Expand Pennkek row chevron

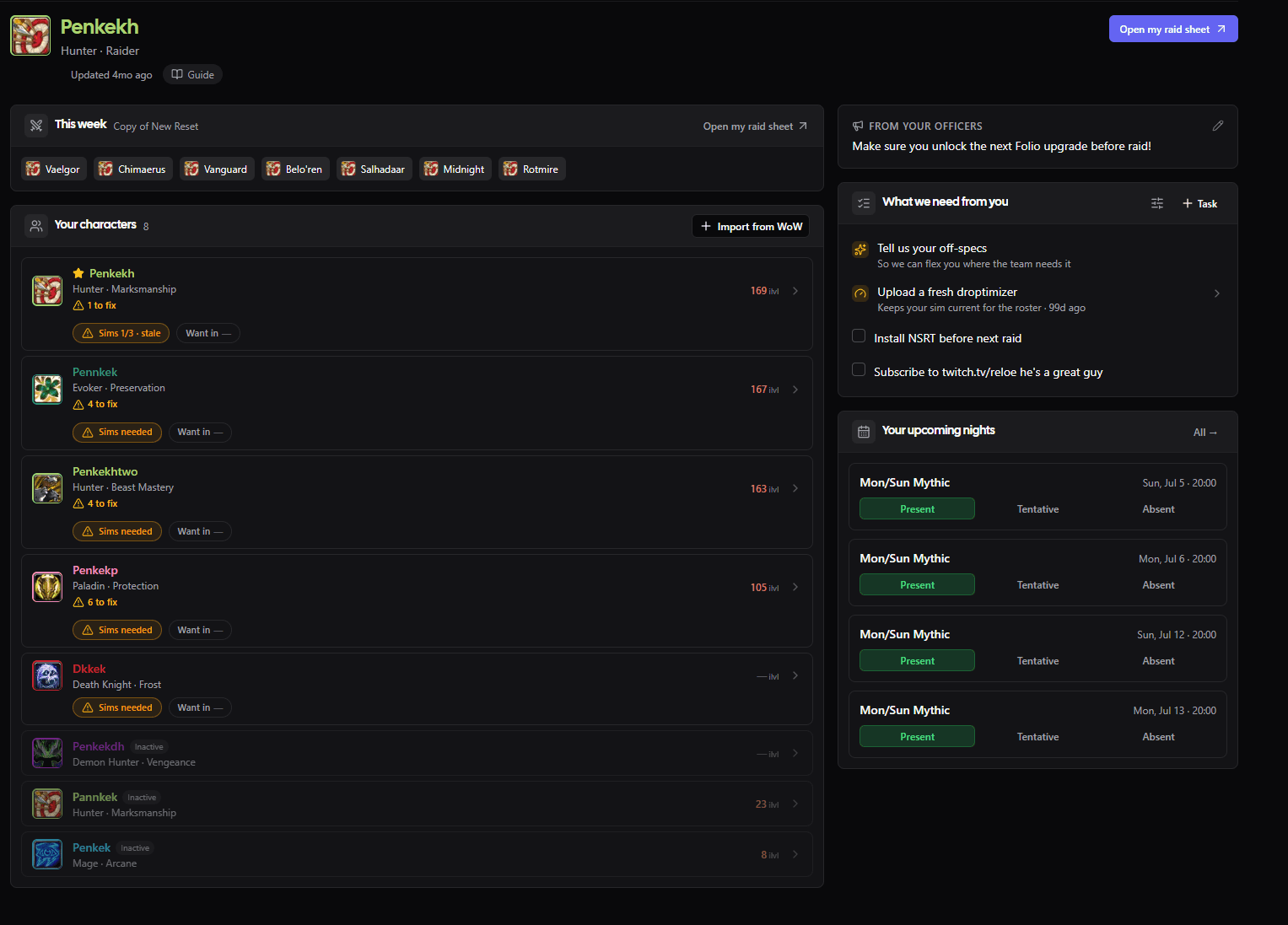coord(795,390)
